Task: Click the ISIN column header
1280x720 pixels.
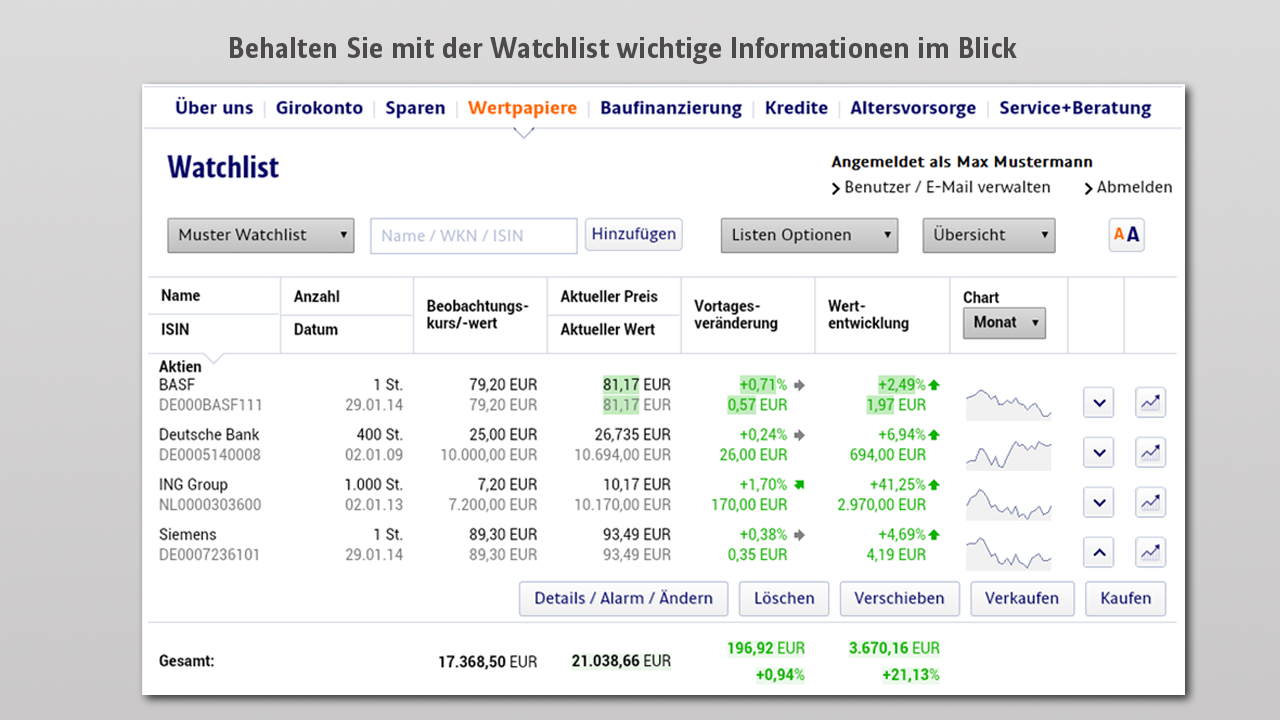Action: [175, 330]
